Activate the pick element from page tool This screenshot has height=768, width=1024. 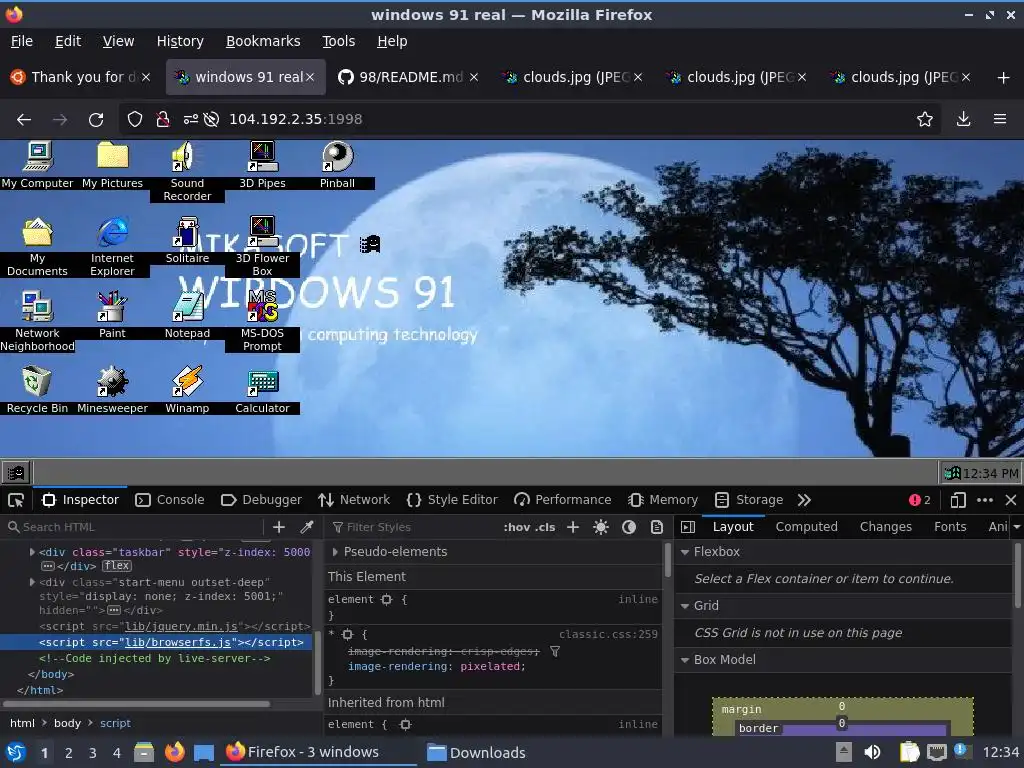[16, 500]
